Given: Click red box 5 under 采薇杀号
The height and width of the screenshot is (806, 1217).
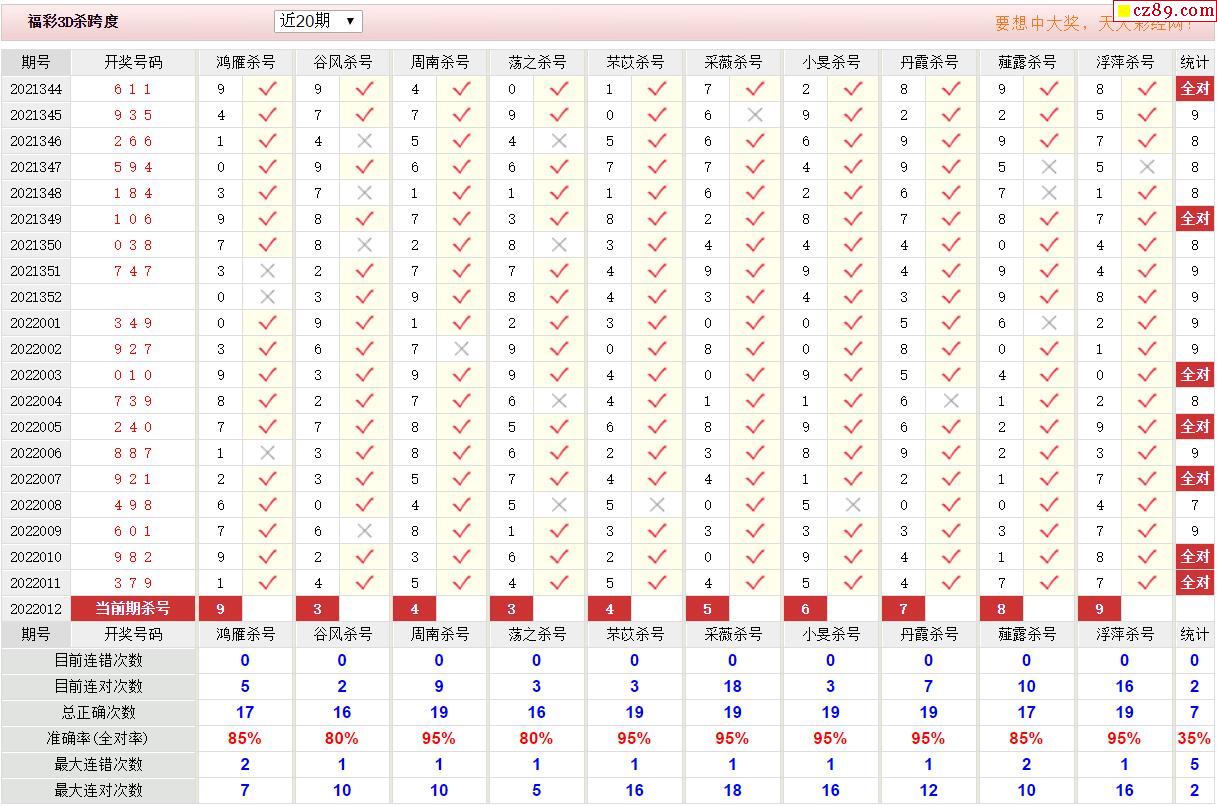Looking at the screenshot, I should 707,608.
